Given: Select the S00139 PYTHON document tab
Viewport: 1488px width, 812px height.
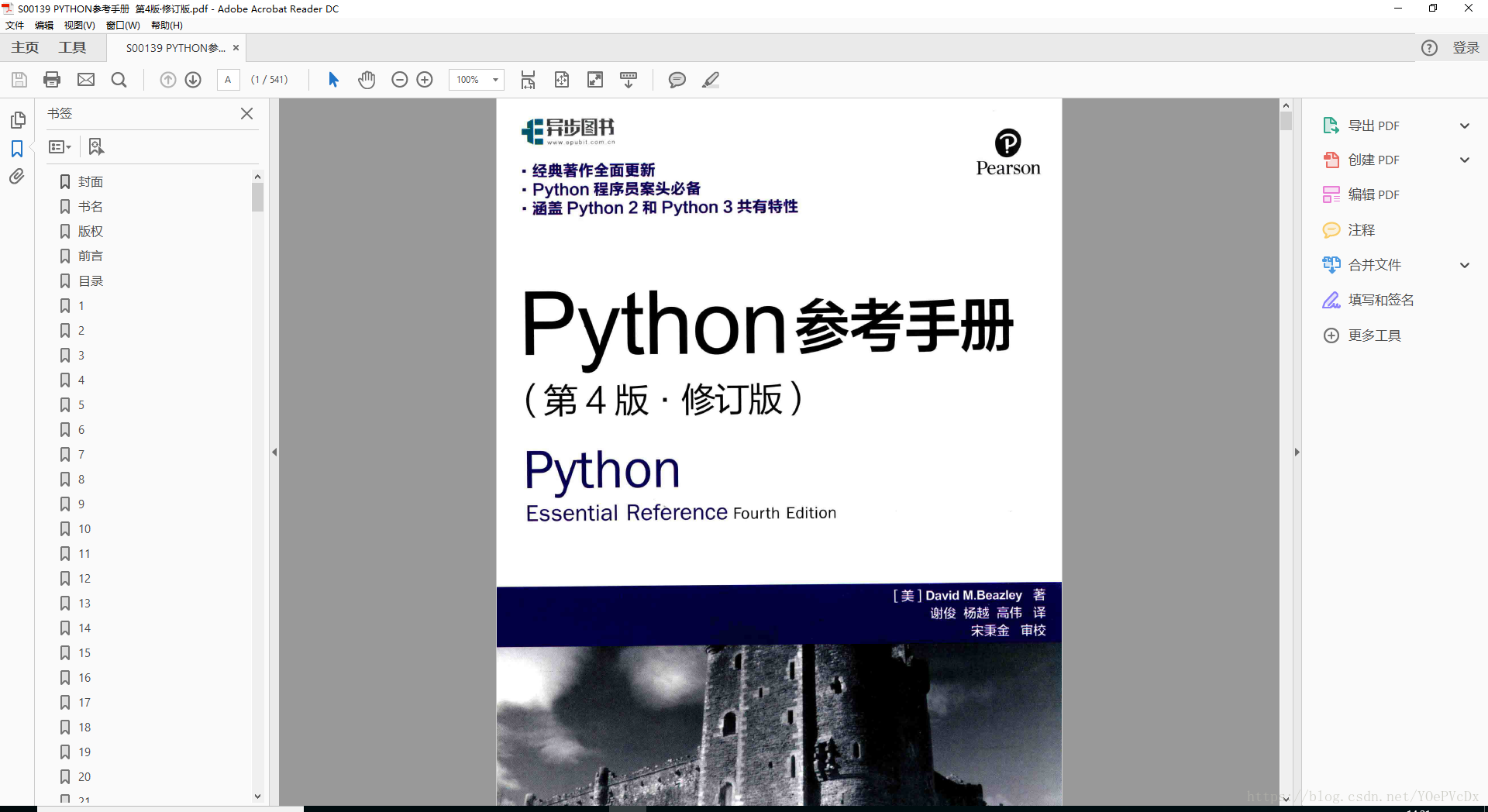Looking at the screenshot, I should (x=176, y=48).
